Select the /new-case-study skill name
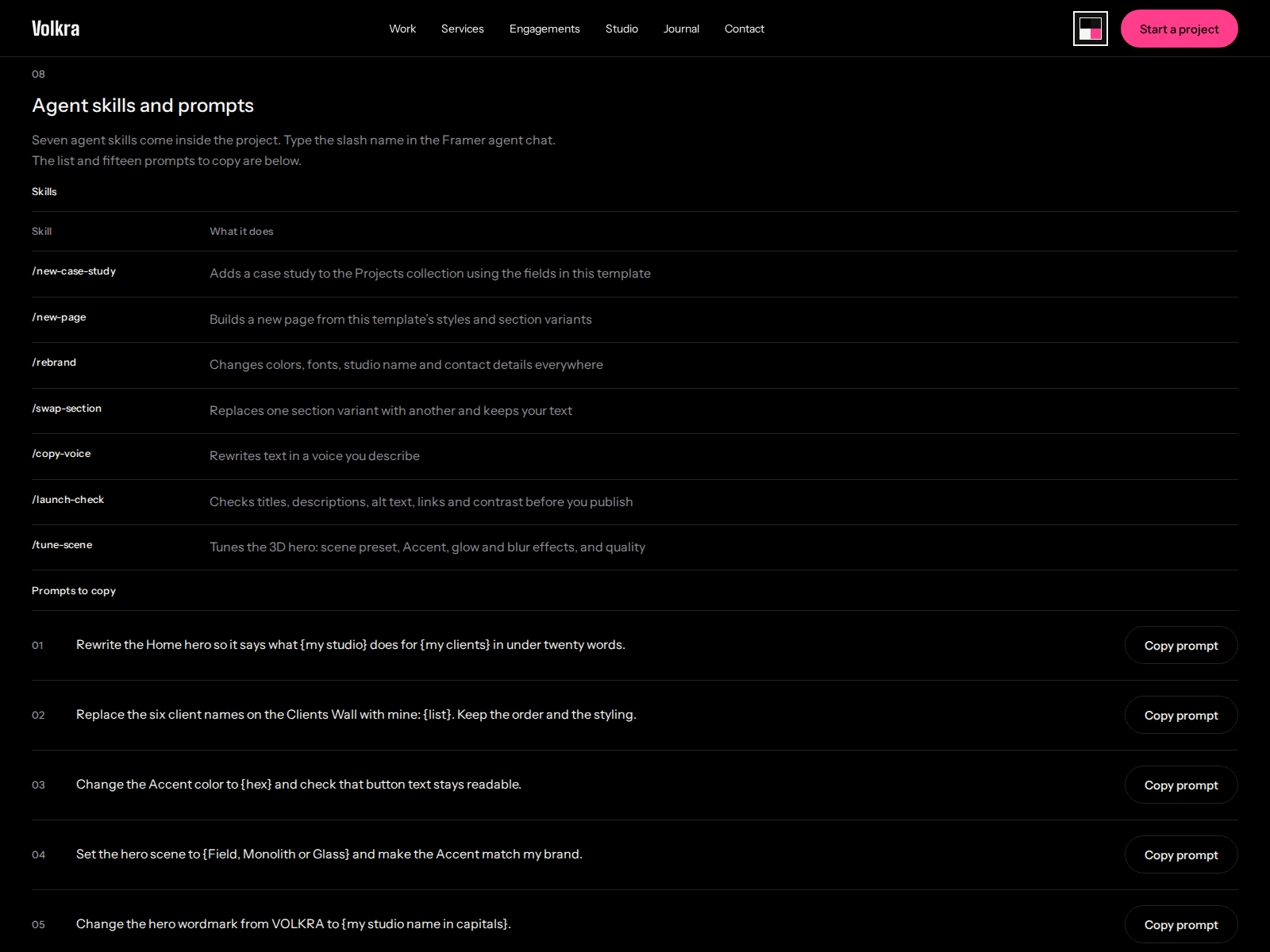Viewport: 1270px width, 952px height. tap(74, 271)
